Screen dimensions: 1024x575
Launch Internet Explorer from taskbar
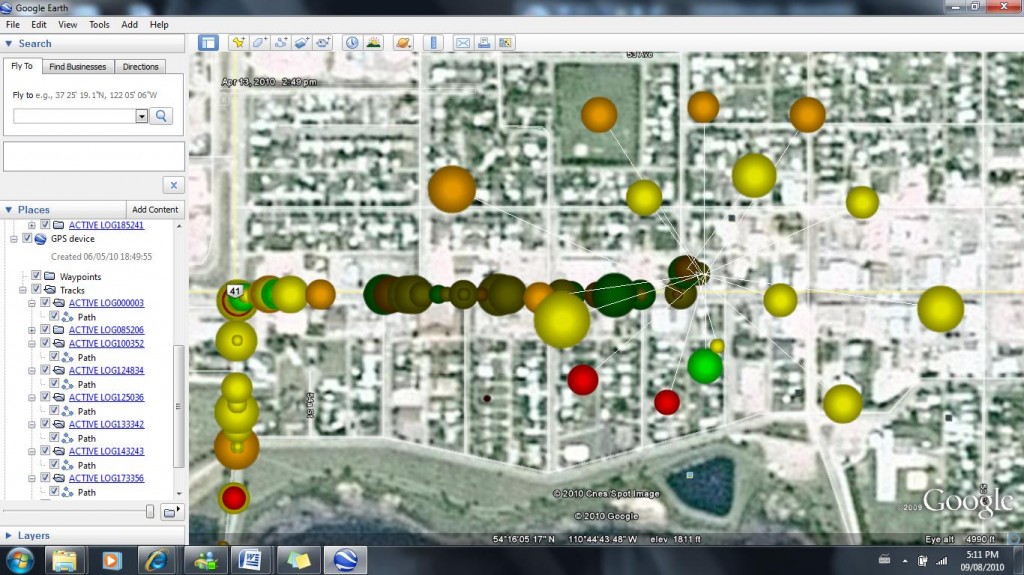coord(156,560)
